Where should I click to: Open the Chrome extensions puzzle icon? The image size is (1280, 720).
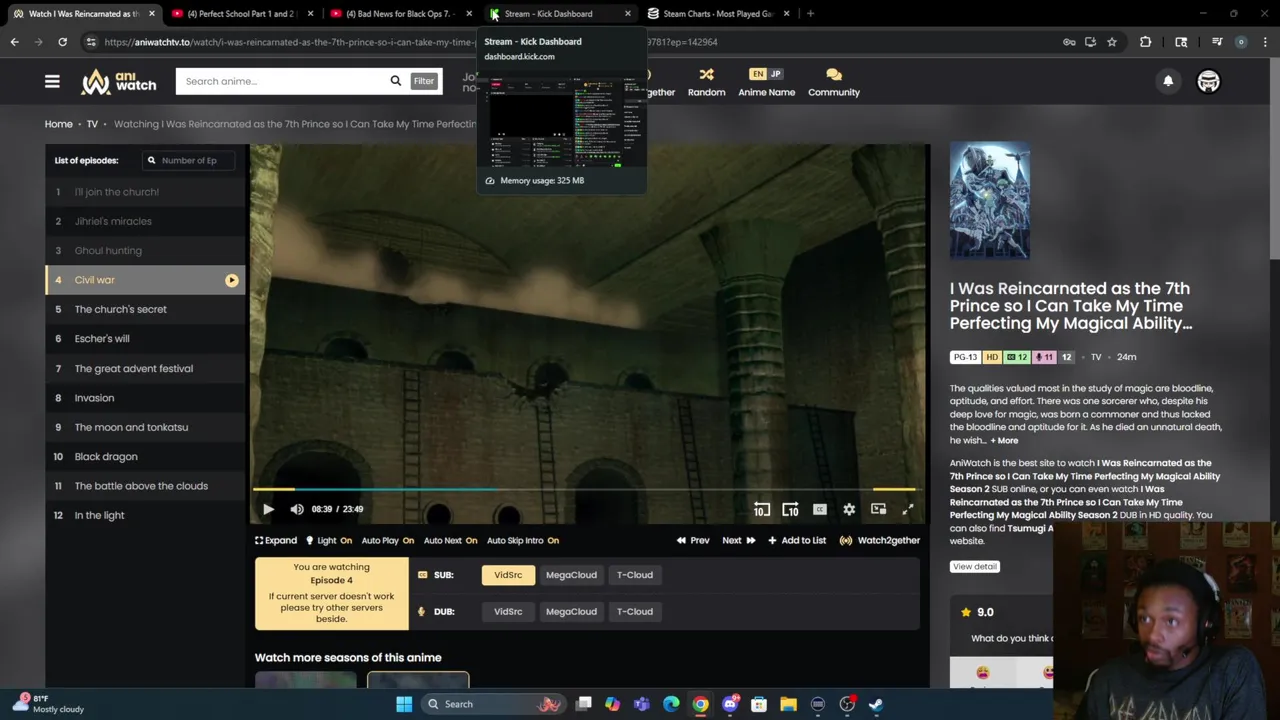1145,42
